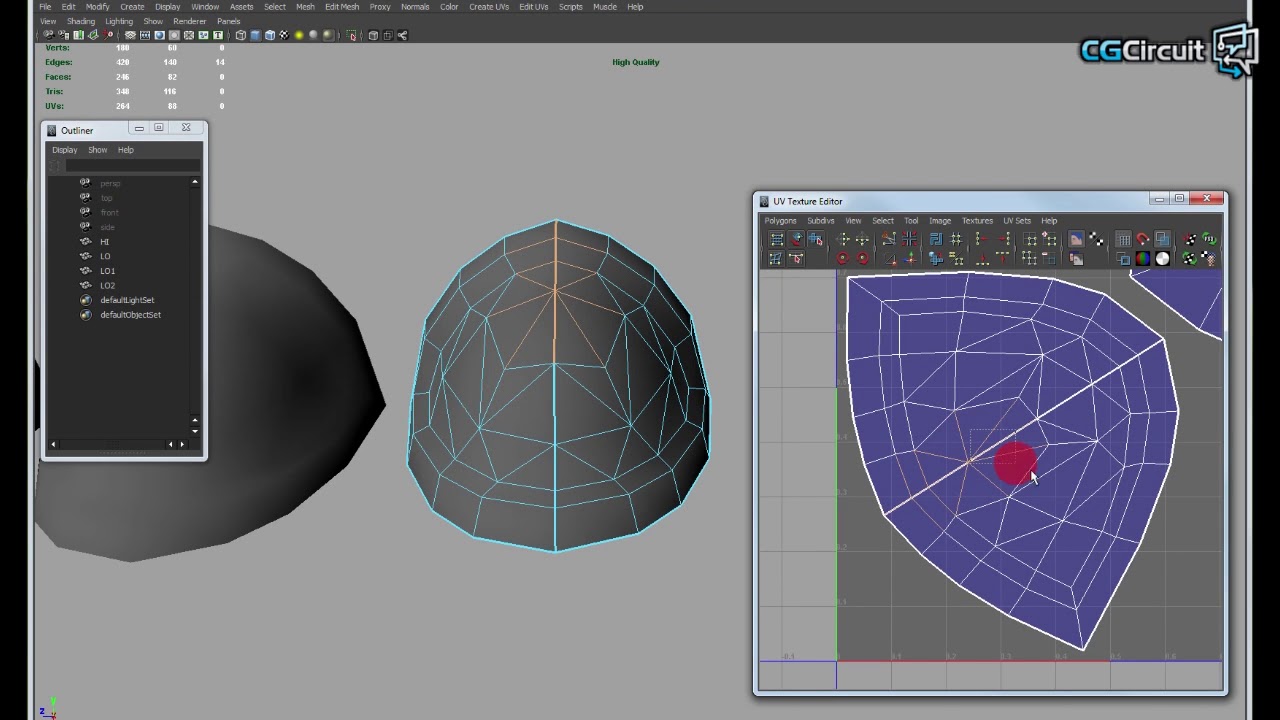Screen dimensions: 1280x720
Task: Open the Show menu in Outliner
Action: coord(97,150)
